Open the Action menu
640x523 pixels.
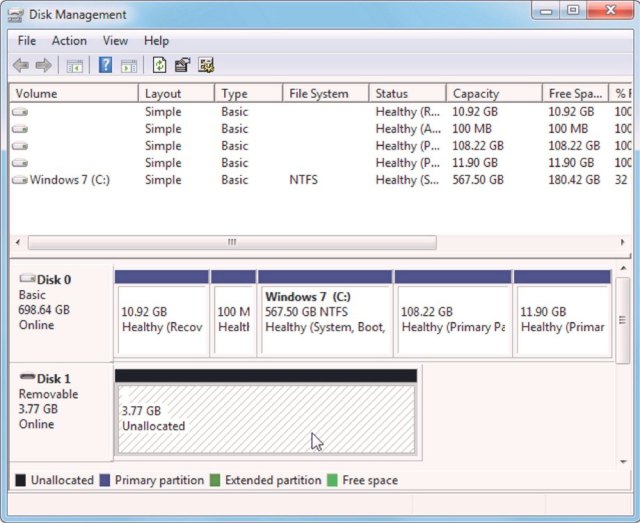69,41
